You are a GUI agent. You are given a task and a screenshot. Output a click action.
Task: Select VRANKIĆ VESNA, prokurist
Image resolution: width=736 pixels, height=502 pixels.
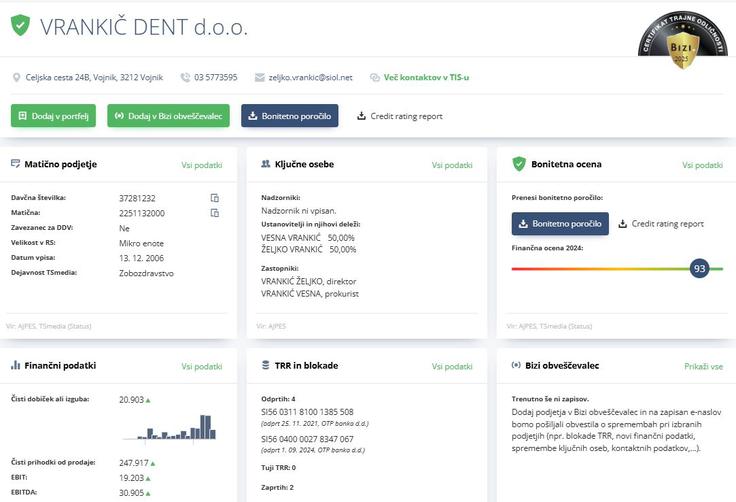coord(310,293)
